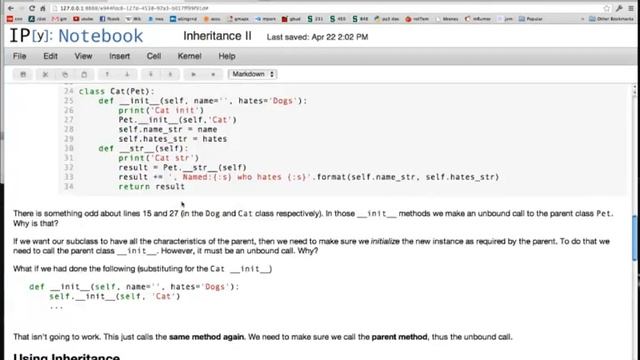Click the paragraph starting 'There is something odd'
The image size is (640, 360).
pyautogui.click(x=313, y=218)
